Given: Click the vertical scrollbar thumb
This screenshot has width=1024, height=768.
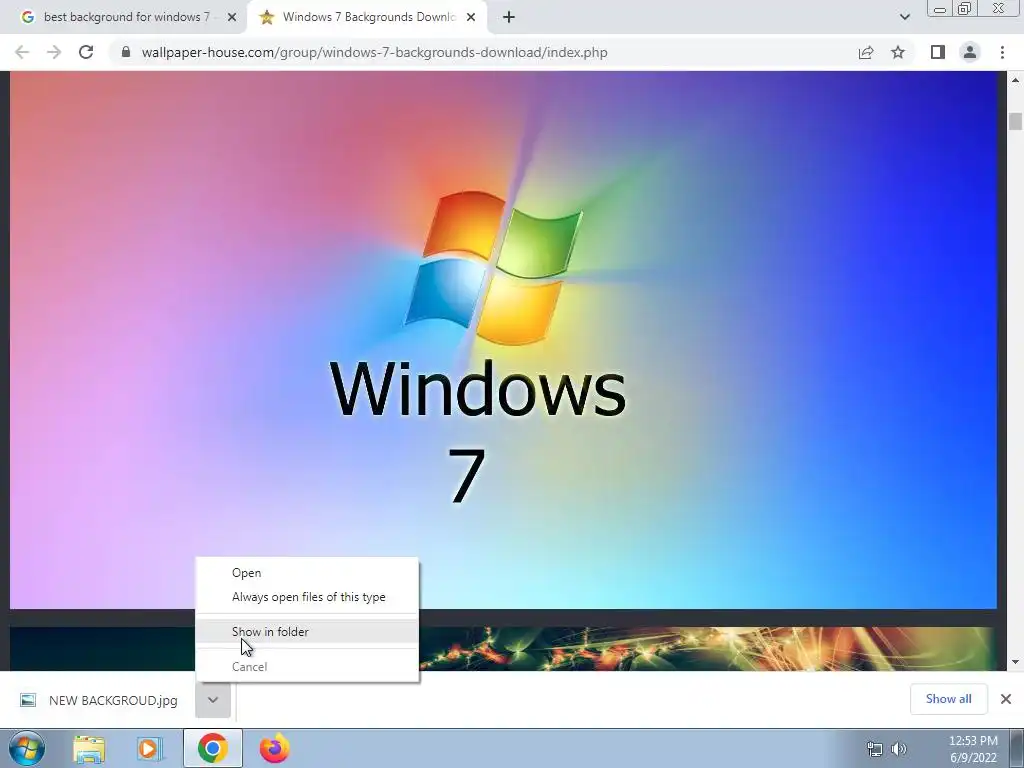Looking at the screenshot, I should click(x=1015, y=122).
